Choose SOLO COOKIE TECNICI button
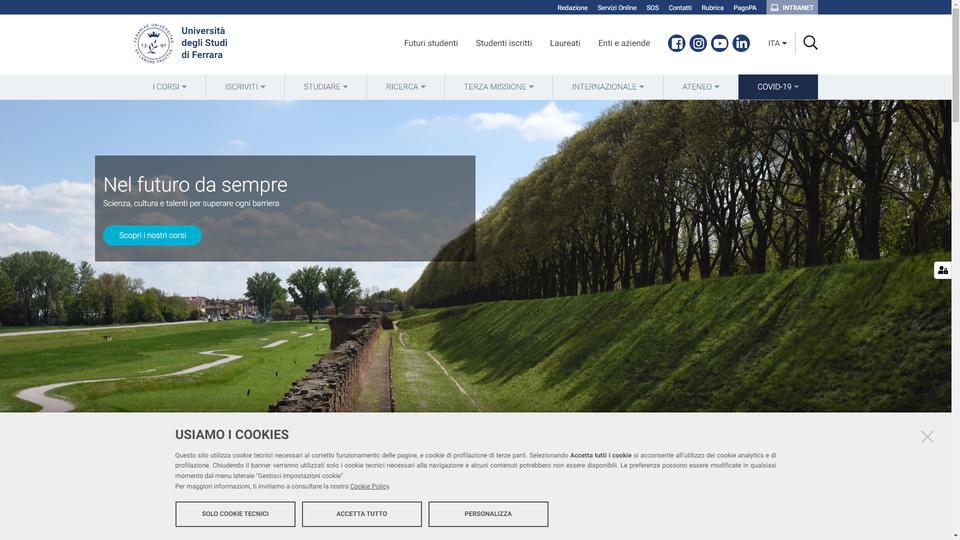 (235, 514)
